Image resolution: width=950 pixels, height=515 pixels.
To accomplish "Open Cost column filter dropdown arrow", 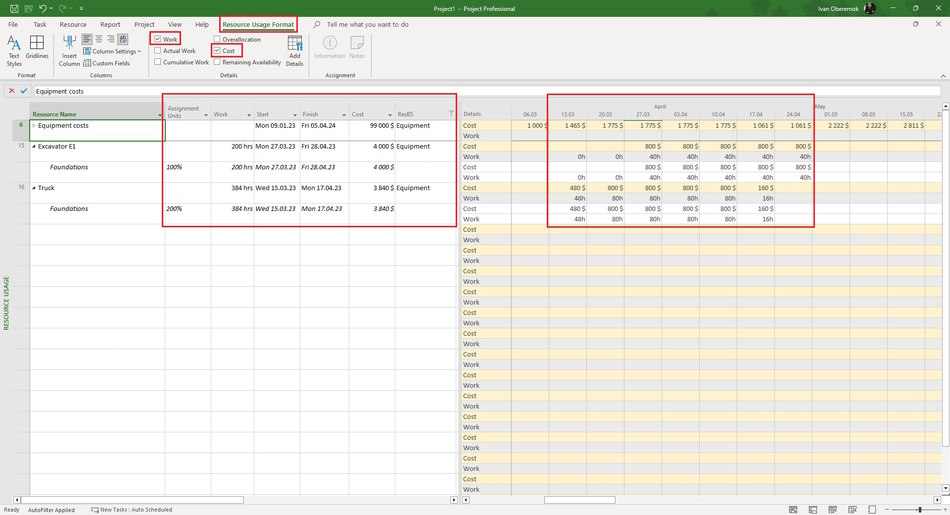I will point(390,115).
